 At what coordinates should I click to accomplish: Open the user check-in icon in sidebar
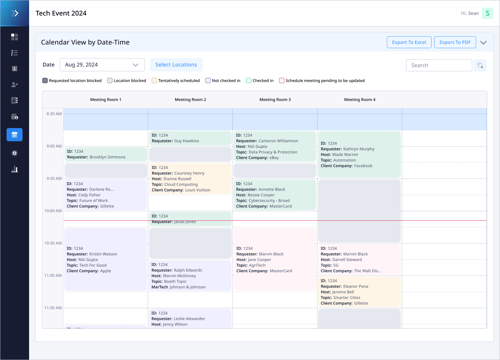click(14, 85)
